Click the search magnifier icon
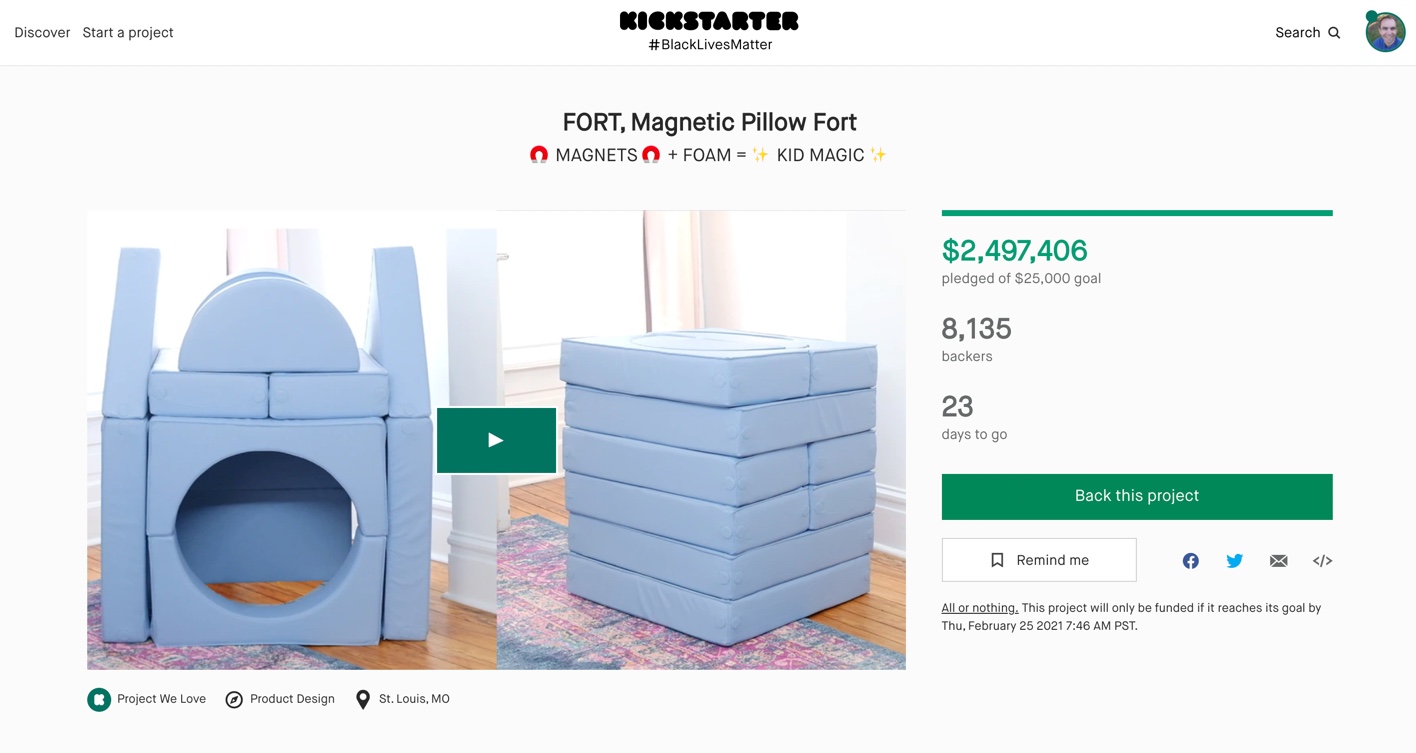This screenshot has height=753, width=1416. pyautogui.click(x=1334, y=33)
